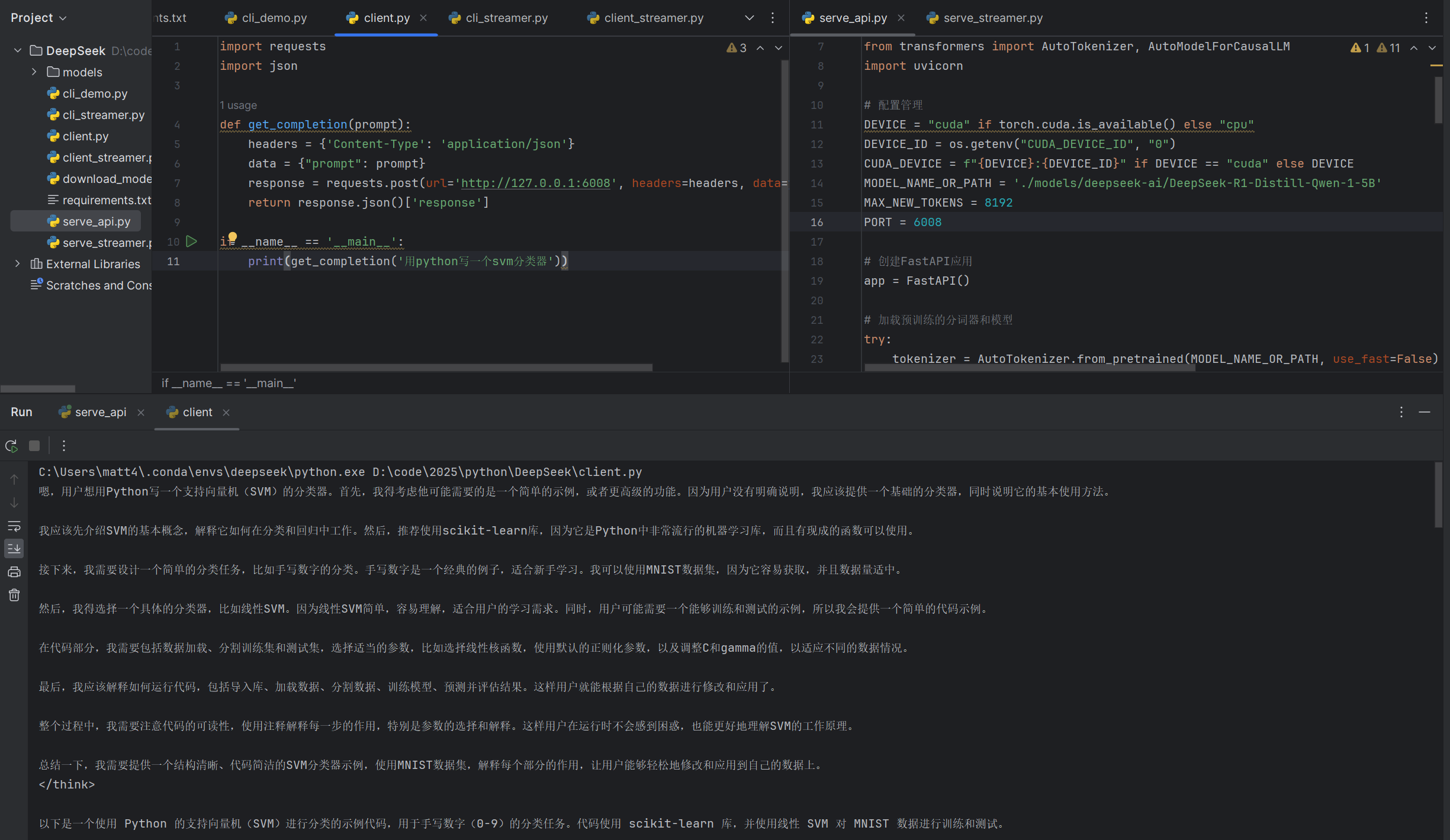Open the Project view dropdown
1450x840 pixels.
point(38,18)
